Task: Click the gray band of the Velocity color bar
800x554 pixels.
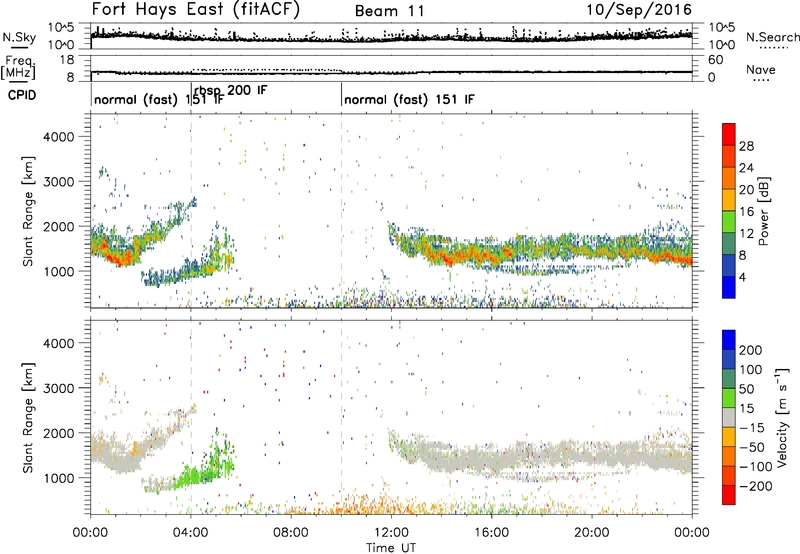Action: (729, 417)
